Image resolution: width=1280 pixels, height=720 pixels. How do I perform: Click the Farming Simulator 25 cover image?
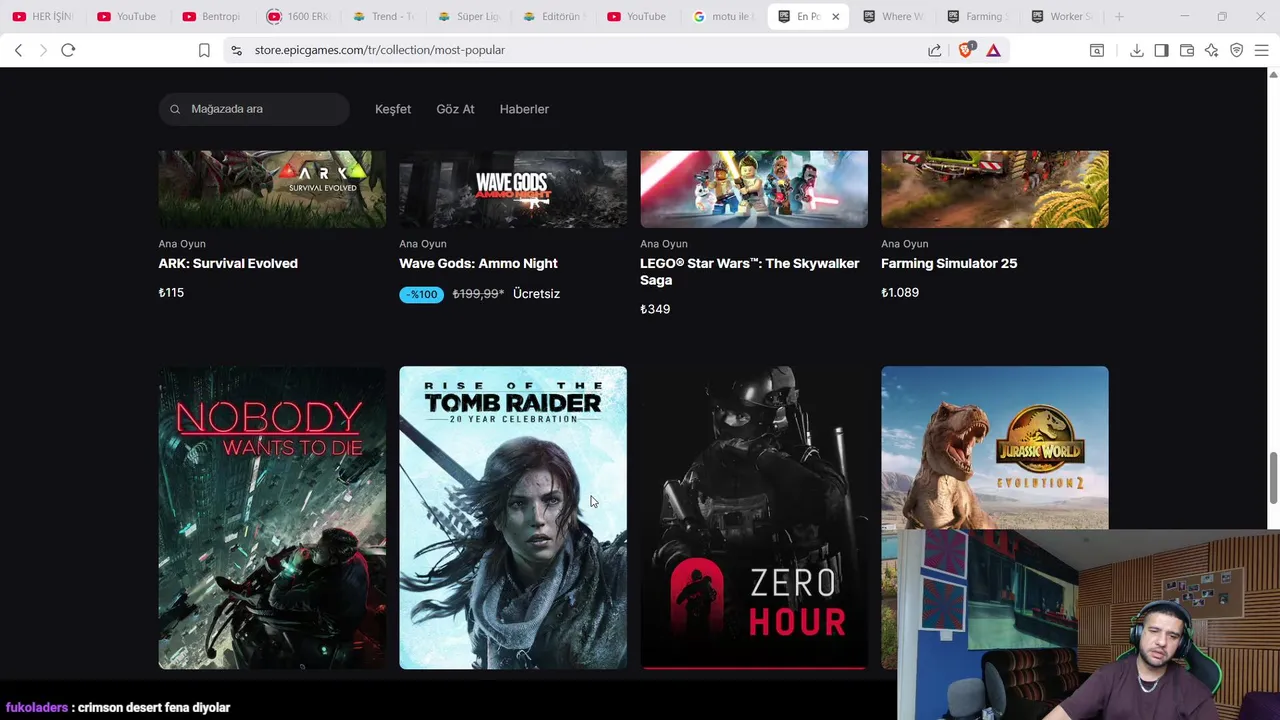click(x=995, y=189)
